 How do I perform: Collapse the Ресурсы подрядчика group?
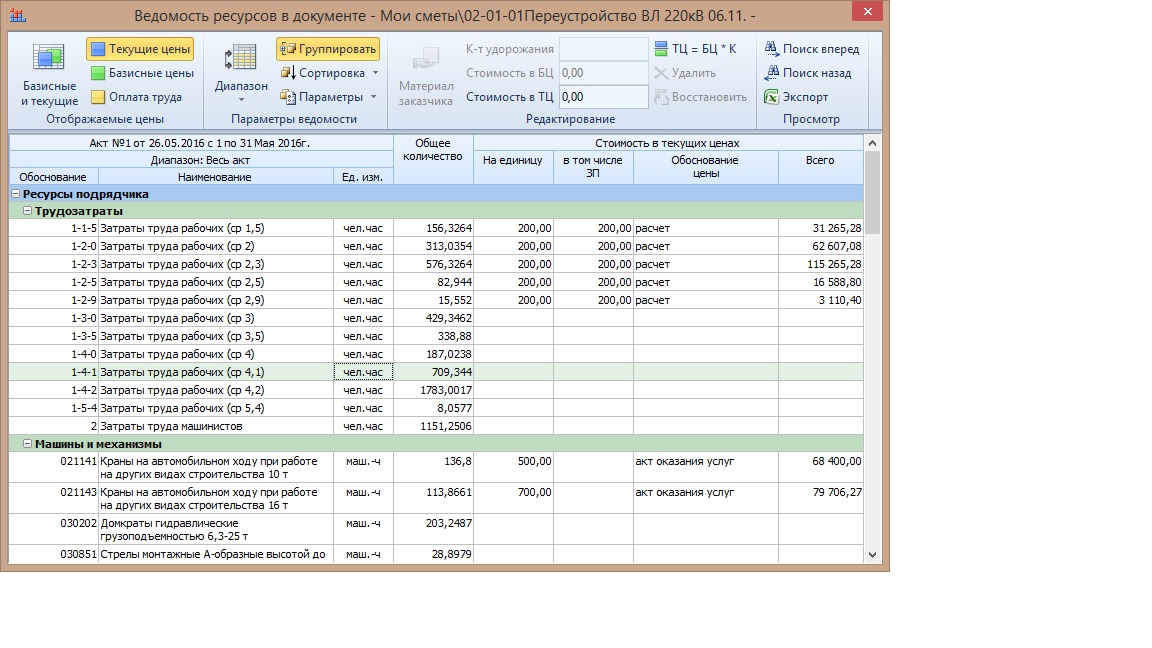point(16,194)
